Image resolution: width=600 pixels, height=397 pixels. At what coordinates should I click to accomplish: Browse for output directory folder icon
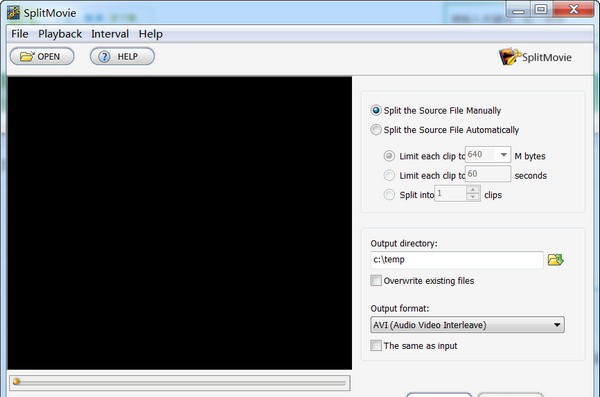tap(555, 260)
